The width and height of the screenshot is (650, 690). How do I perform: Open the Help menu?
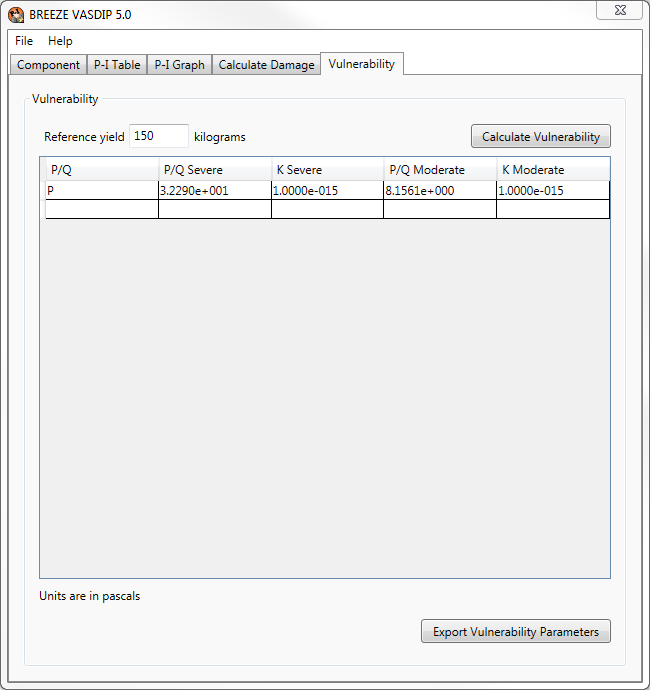click(60, 41)
